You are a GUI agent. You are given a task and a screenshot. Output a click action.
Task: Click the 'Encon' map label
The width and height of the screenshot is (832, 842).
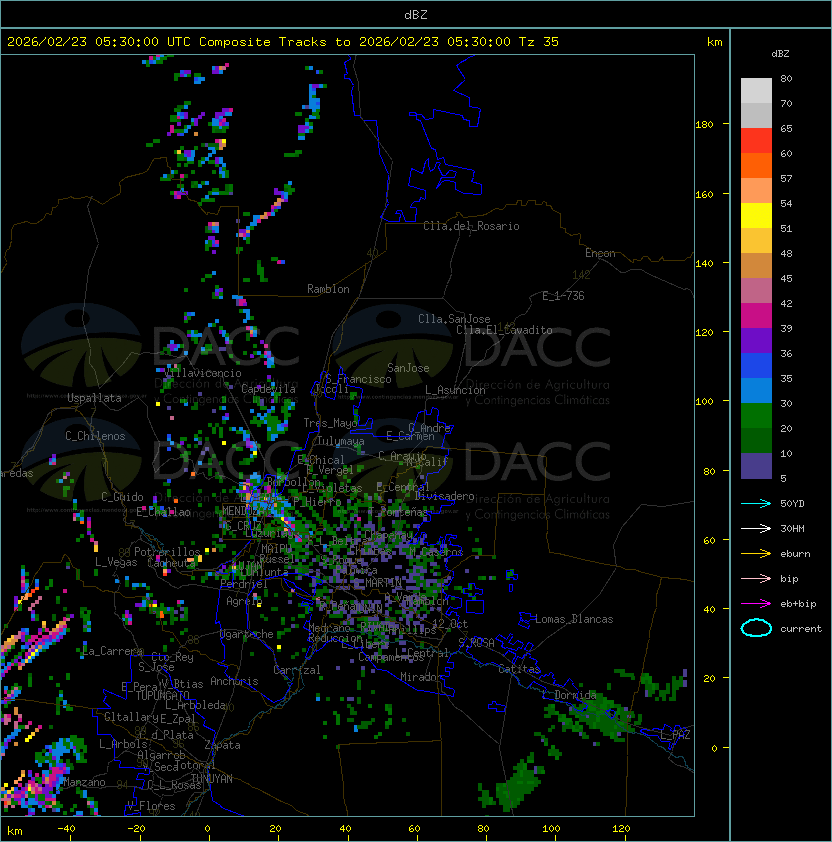click(x=600, y=253)
